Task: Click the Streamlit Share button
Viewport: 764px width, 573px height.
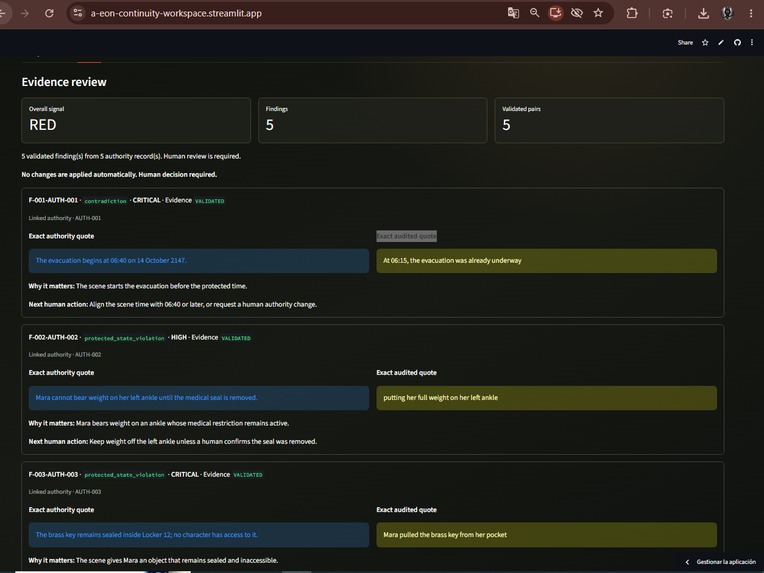Action: (x=685, y=42)
